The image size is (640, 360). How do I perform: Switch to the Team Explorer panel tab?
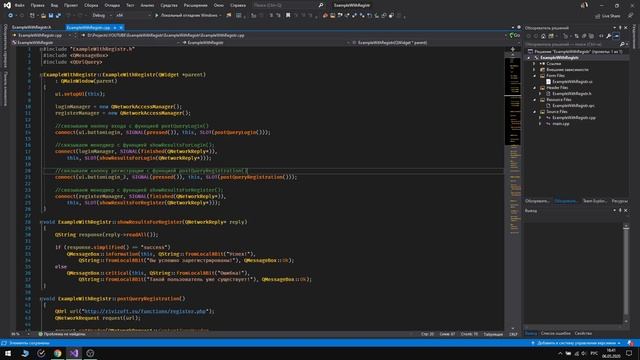click(x=594, y=201)
